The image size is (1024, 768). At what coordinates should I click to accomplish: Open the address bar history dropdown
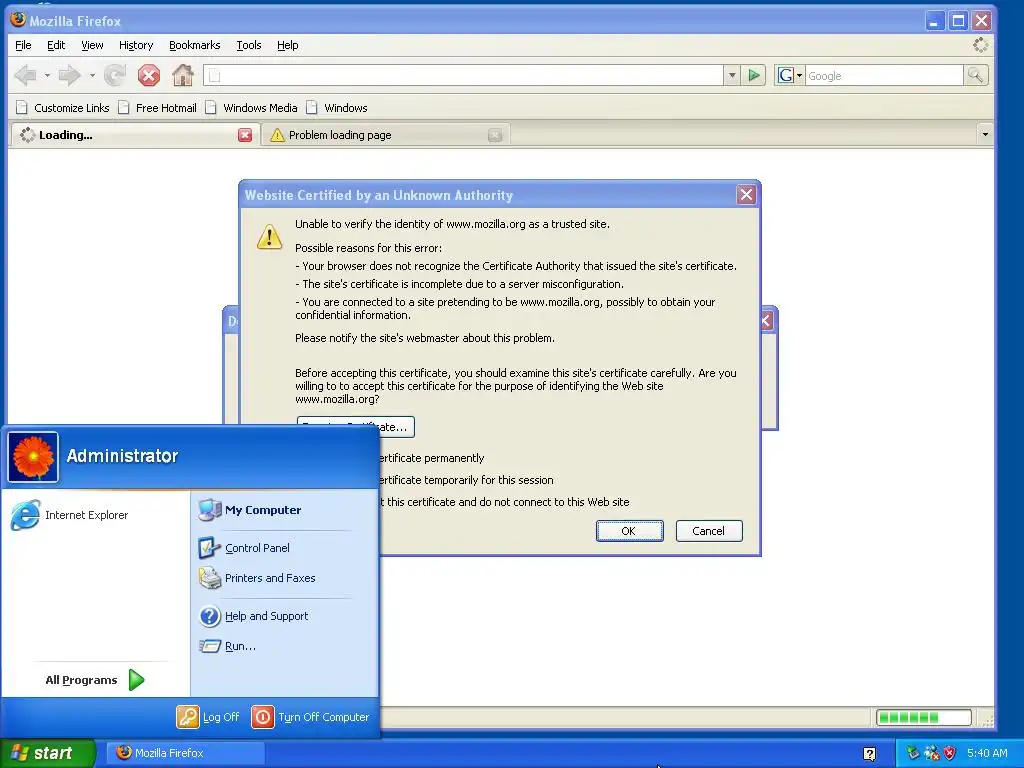[732, 76]
